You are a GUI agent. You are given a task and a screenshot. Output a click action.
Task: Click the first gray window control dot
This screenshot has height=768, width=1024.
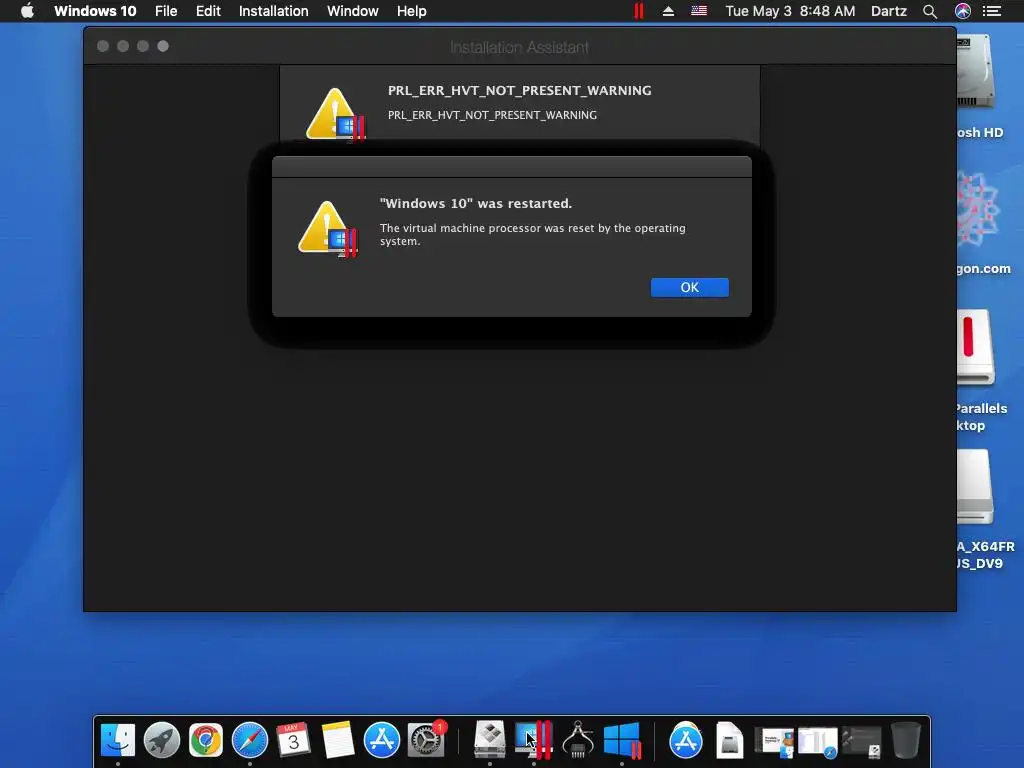pyautogui.click(x=103, y=46)
